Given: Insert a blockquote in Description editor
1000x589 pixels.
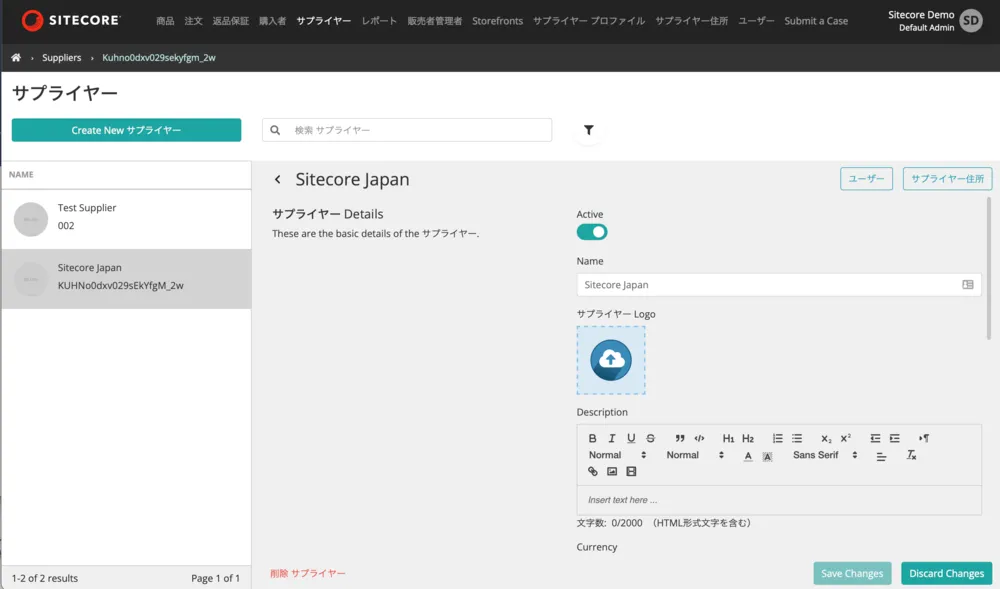Looking at the screenshot, I should (x=680, y=438).
